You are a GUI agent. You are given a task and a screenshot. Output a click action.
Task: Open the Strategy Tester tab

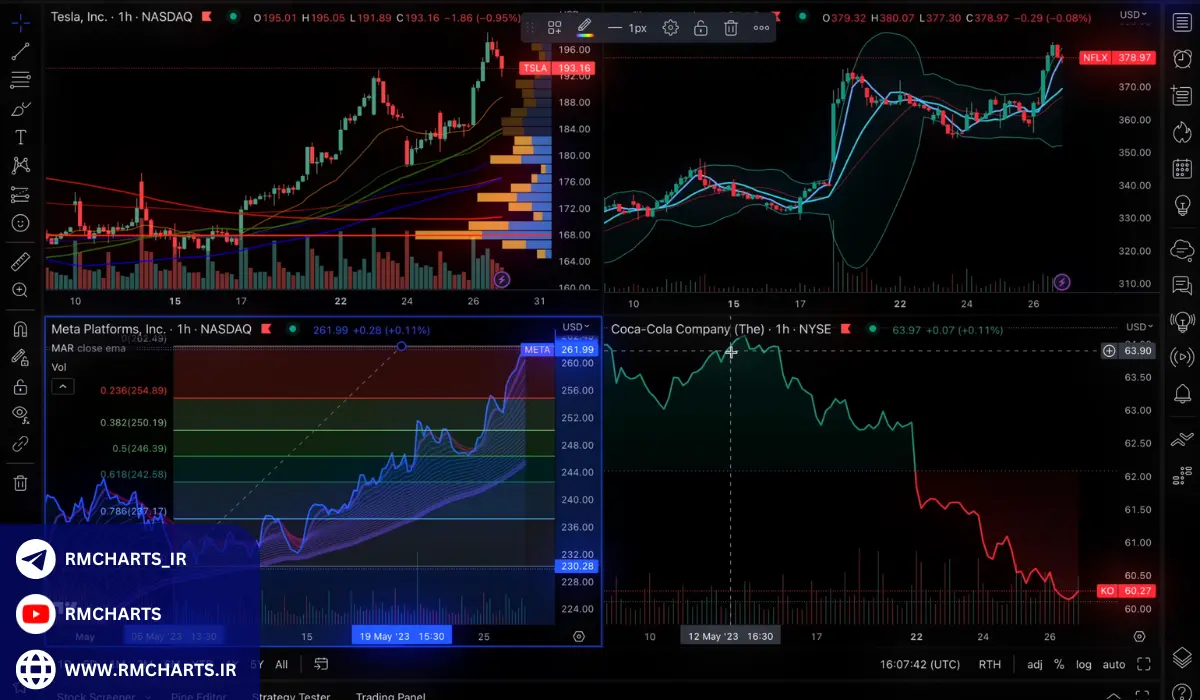pos(291,696)
